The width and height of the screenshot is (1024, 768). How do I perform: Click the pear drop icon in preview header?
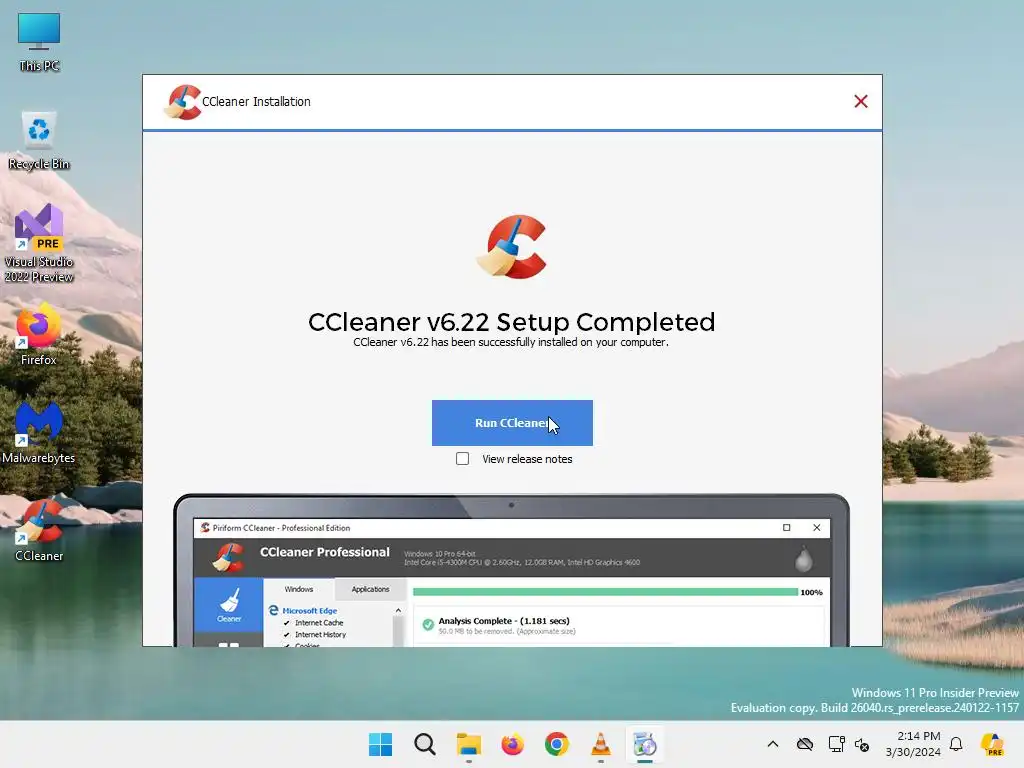coord(804,560)
